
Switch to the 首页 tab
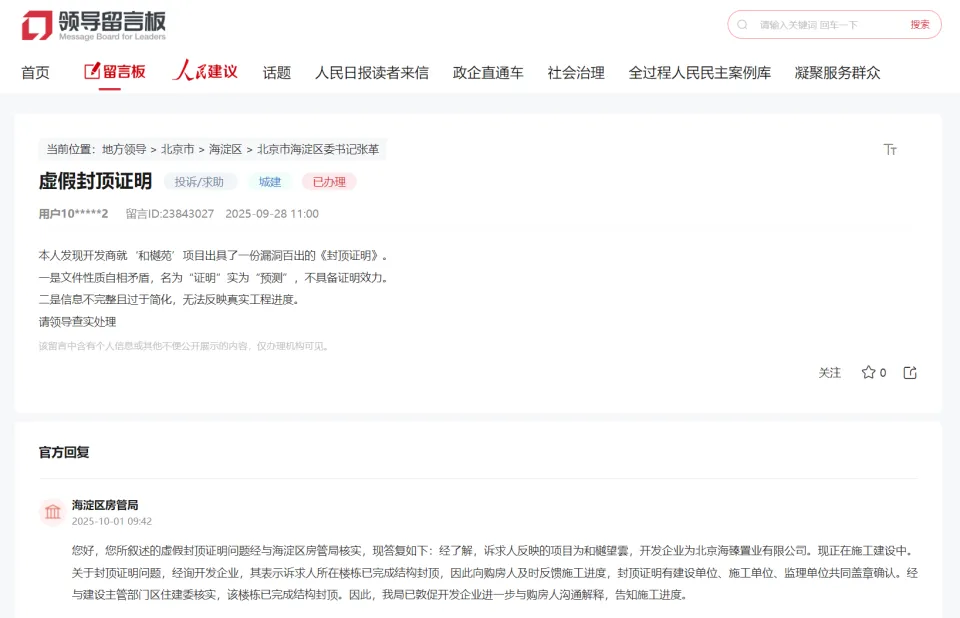36,71
